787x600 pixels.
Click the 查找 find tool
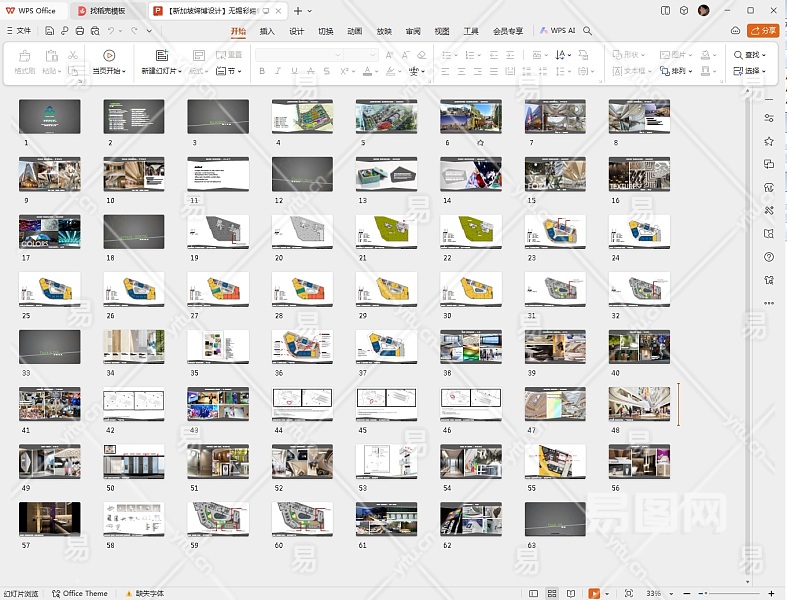pyautogui.click(x=749, y=55)
